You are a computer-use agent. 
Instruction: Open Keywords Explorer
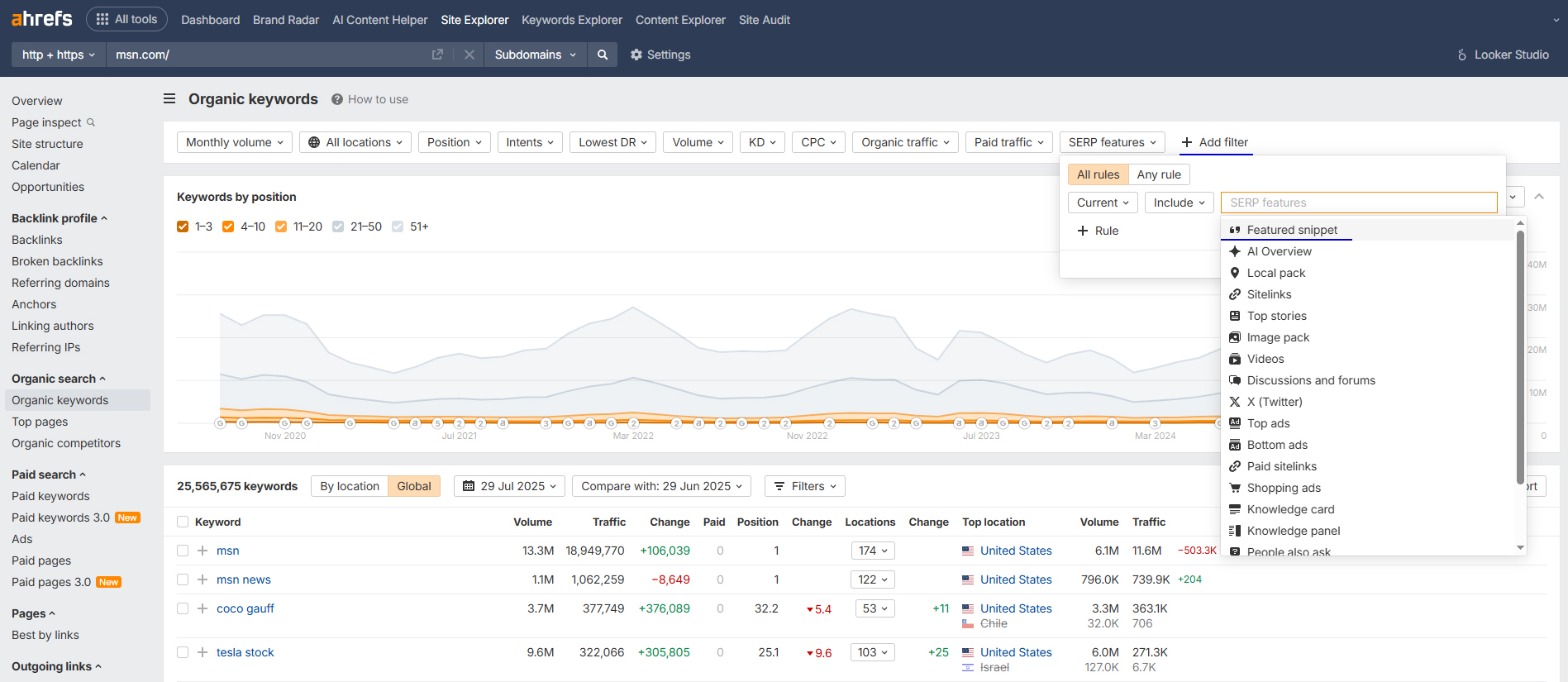coord(572,20)
